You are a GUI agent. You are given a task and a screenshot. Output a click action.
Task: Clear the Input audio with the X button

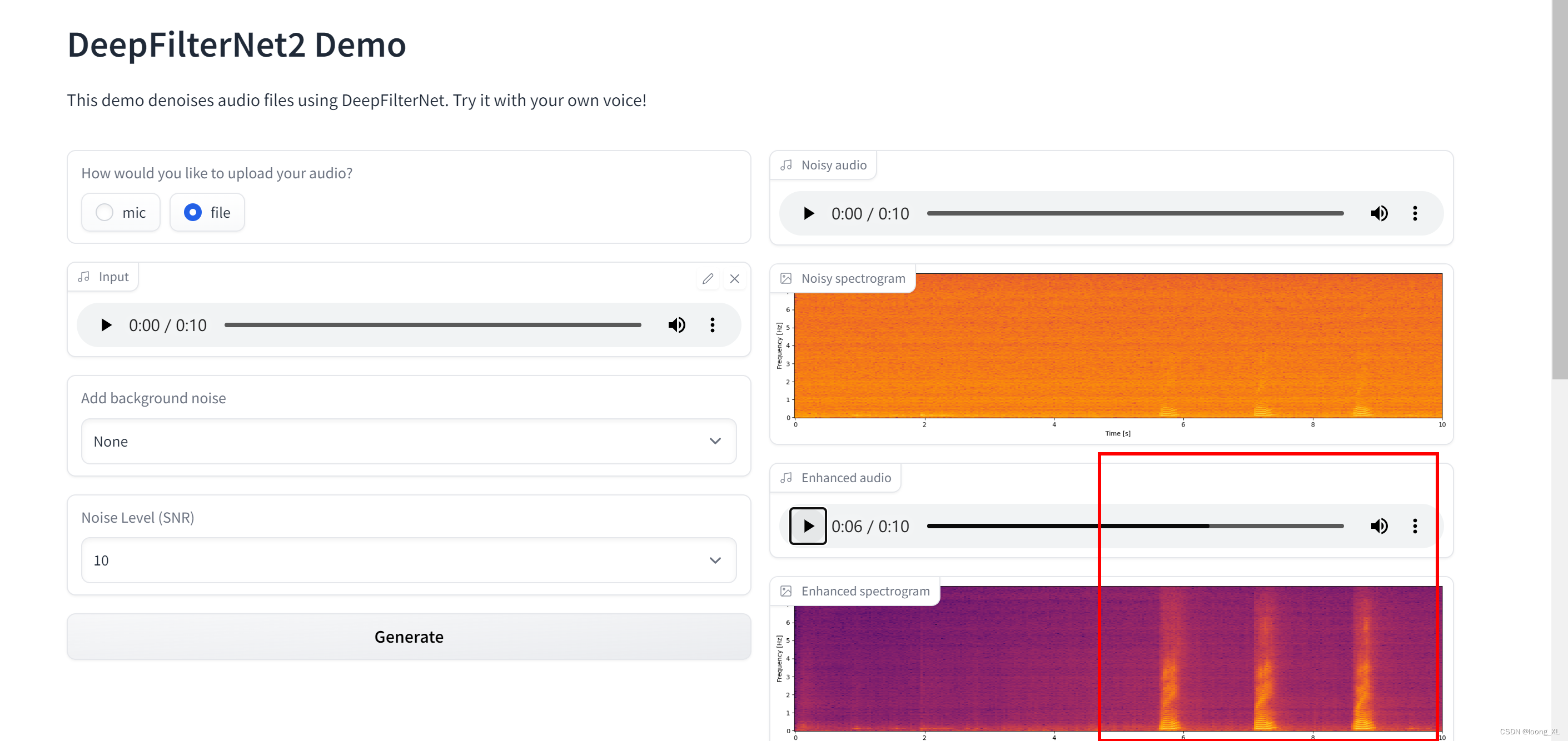point(735,278)
